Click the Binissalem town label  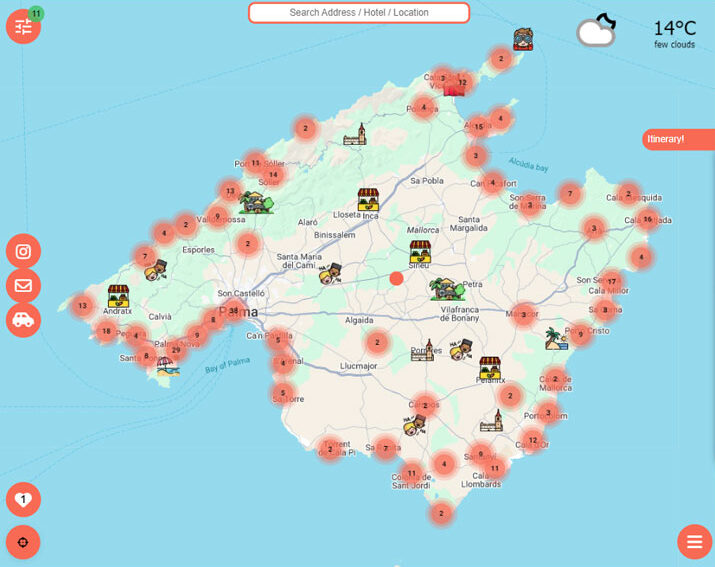click(x=334, y=235)
